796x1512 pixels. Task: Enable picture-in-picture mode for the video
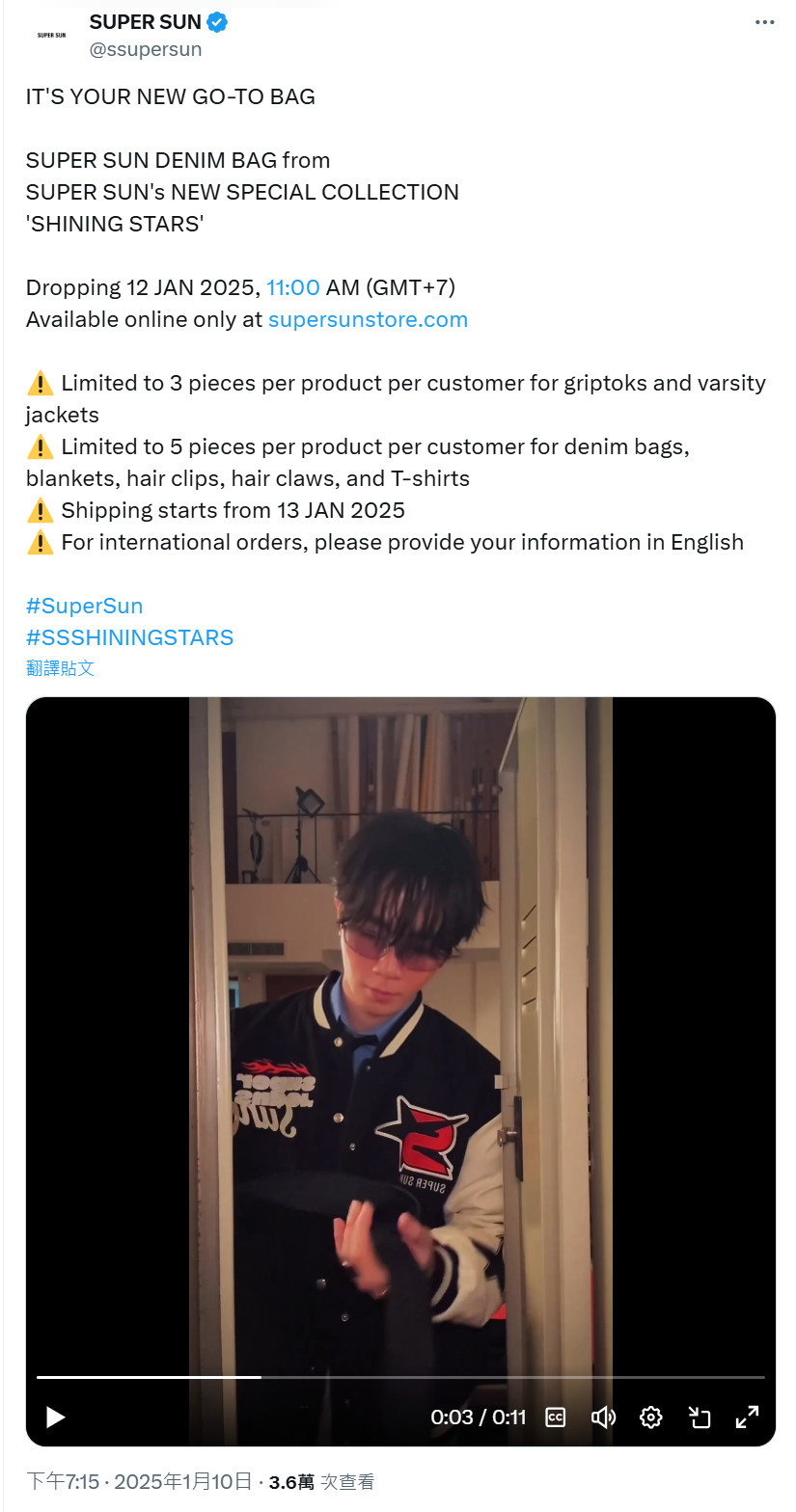click(699, 1417)
